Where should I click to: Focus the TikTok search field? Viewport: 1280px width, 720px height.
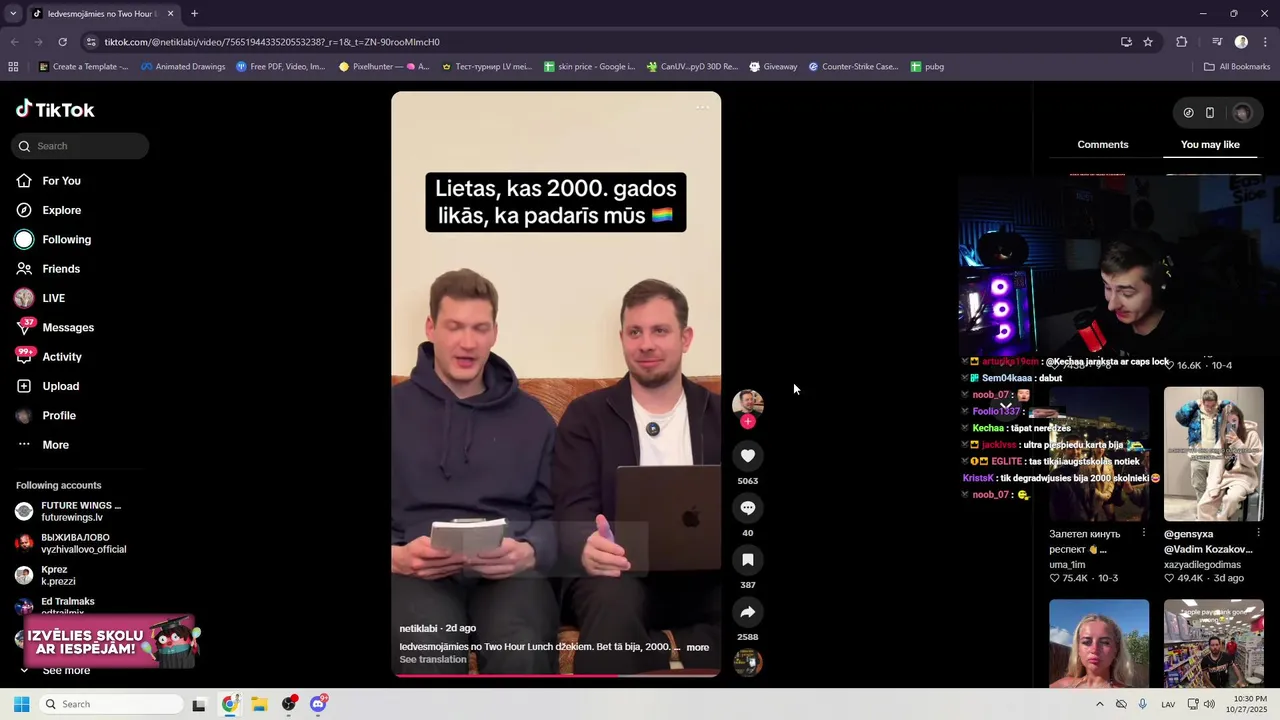(80, 146)
